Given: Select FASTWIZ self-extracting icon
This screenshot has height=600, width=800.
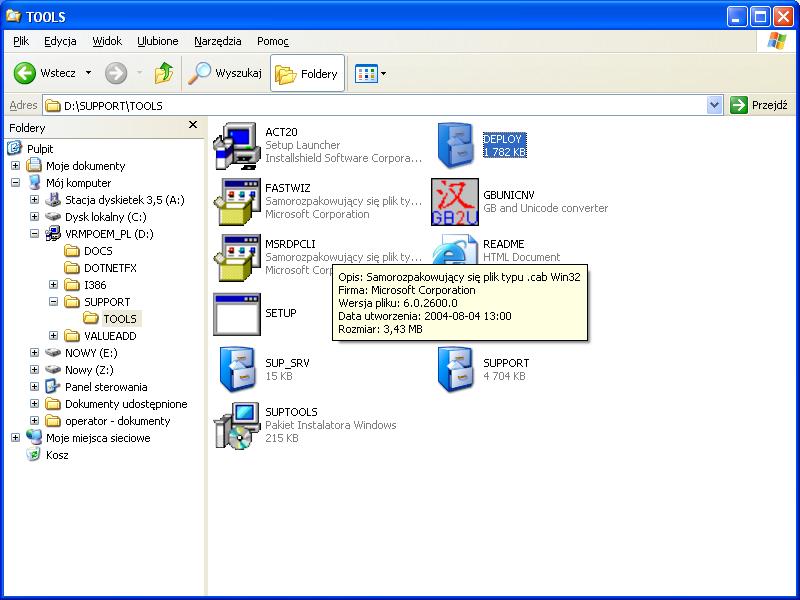Looking at the screenshot, I should click(x=237, y=202).
